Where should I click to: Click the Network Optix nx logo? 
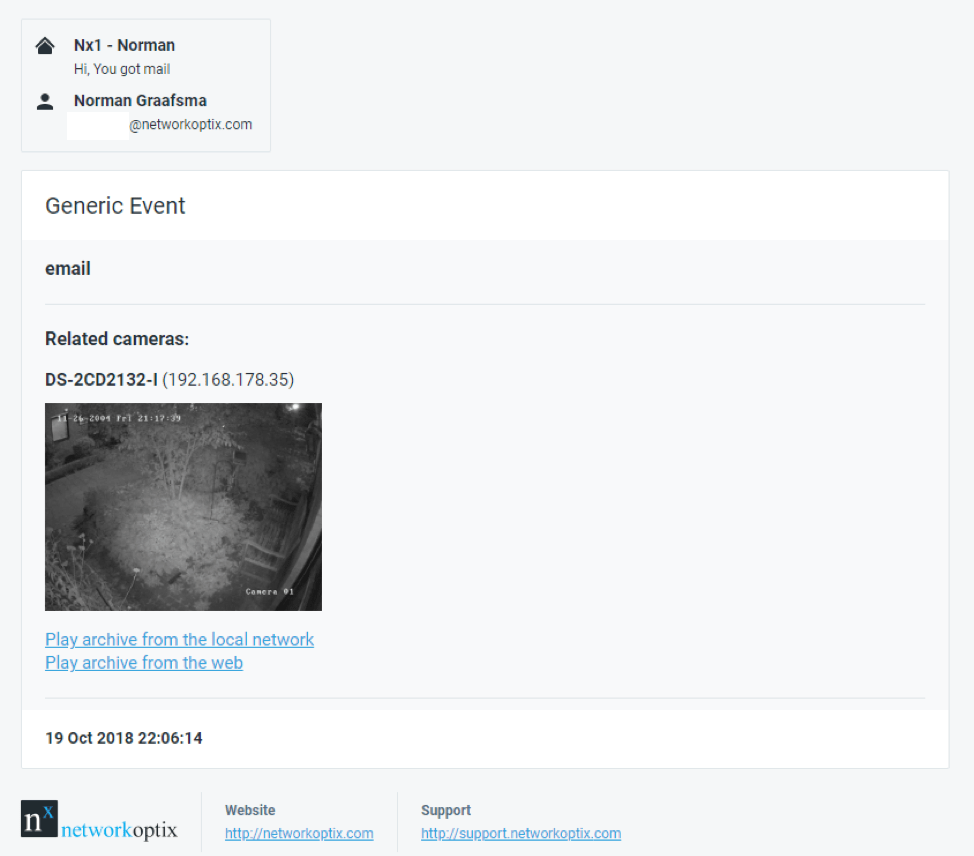click(39, 818)
